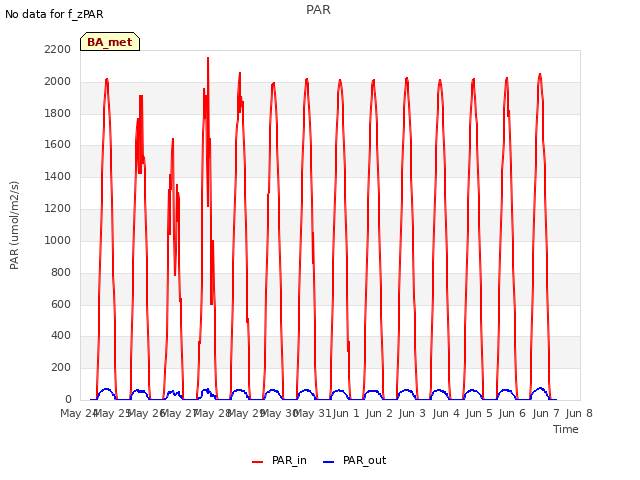Click the blue PAR_out hump on Jun 7

coord(540,391)
